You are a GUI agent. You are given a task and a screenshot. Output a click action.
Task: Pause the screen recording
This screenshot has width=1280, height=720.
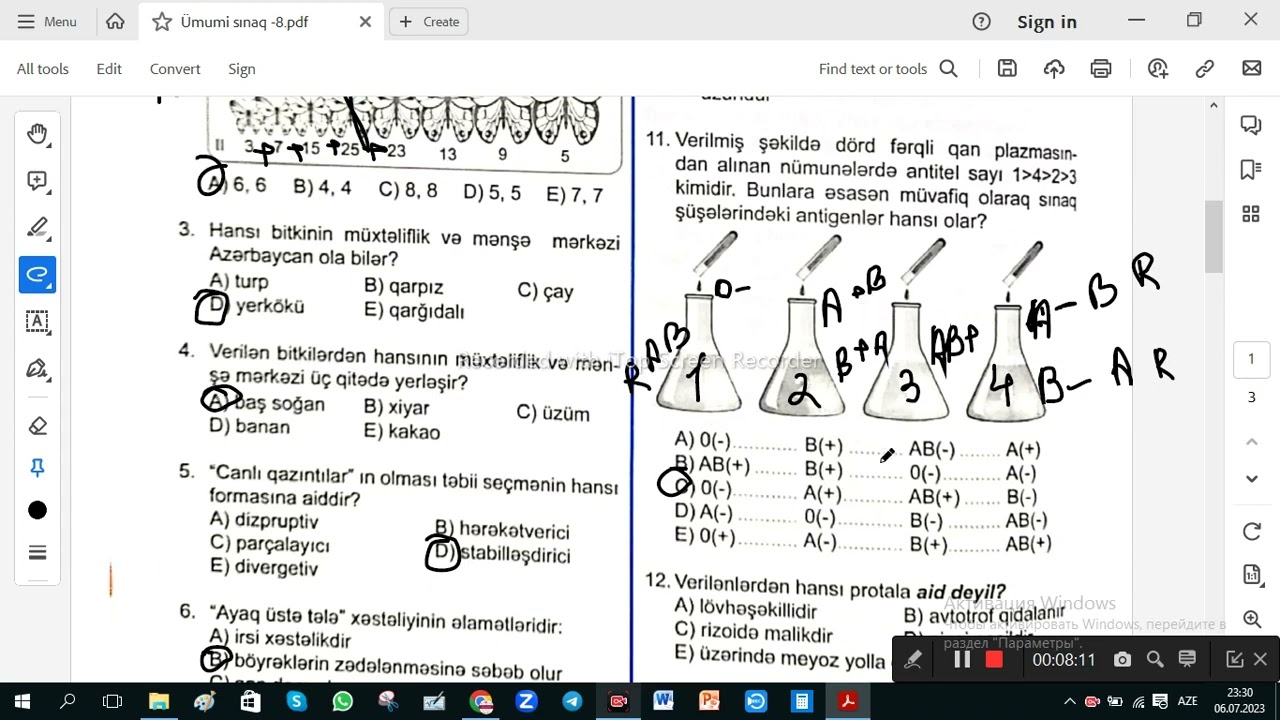pos(962,660)
